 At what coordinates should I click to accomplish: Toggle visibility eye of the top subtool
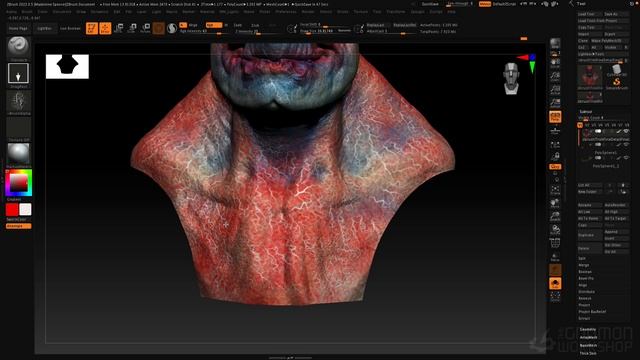coord(626,131)
